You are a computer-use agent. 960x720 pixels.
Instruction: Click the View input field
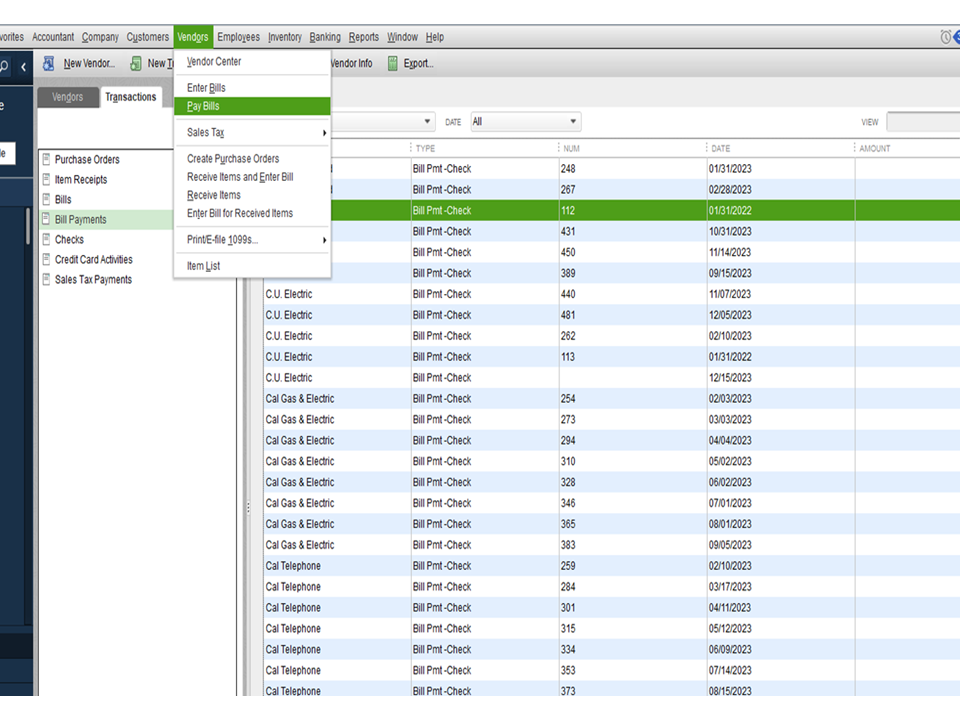pos(922,122)
